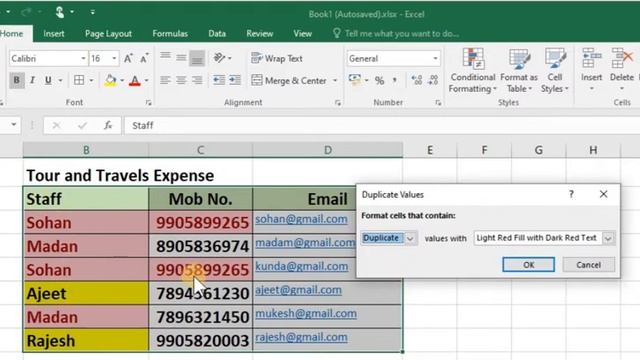Open Cell Styles gallery
The image size is (640, 360).
click(x=555, y=71)
